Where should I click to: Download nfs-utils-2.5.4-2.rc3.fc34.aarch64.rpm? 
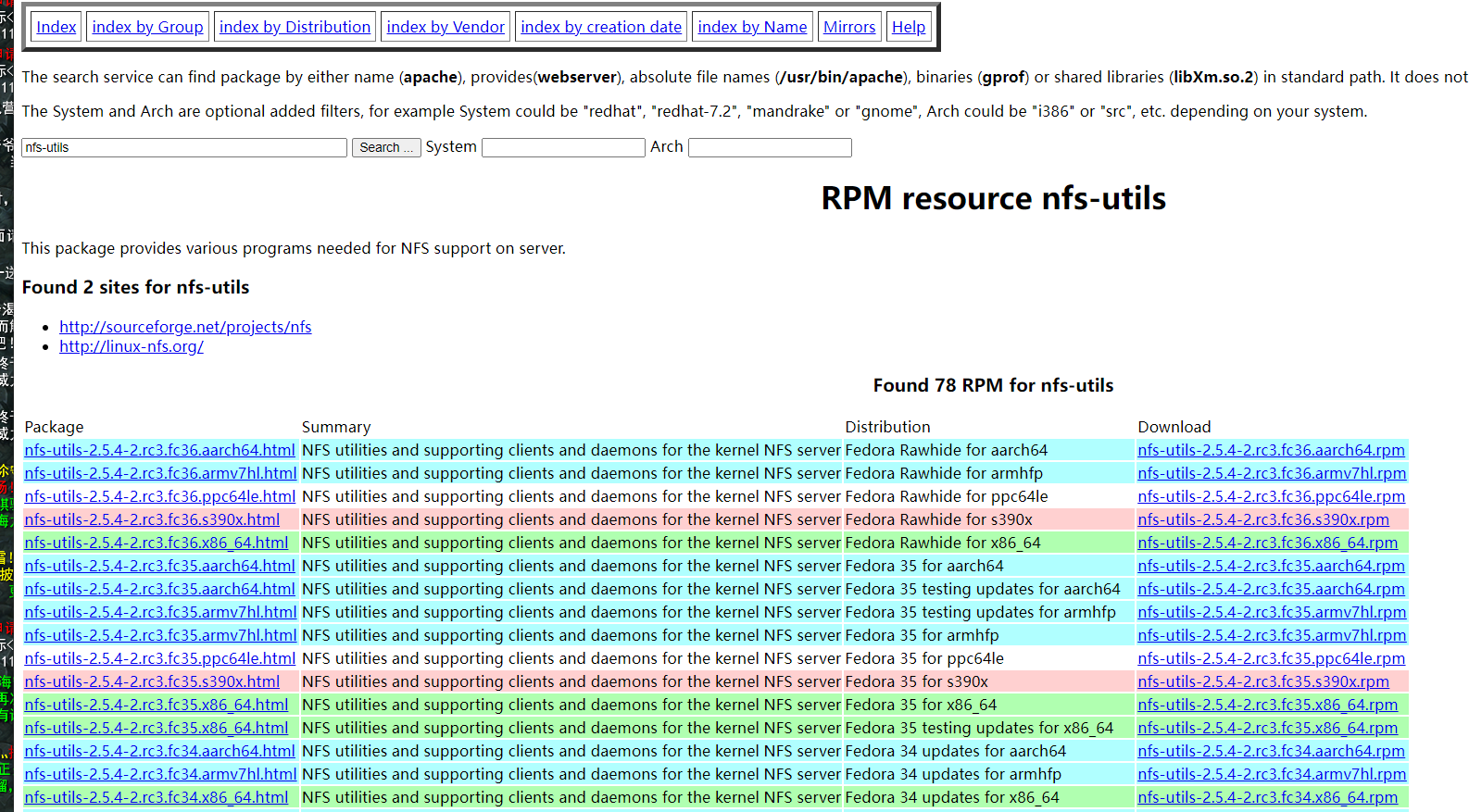point(1272,751)
